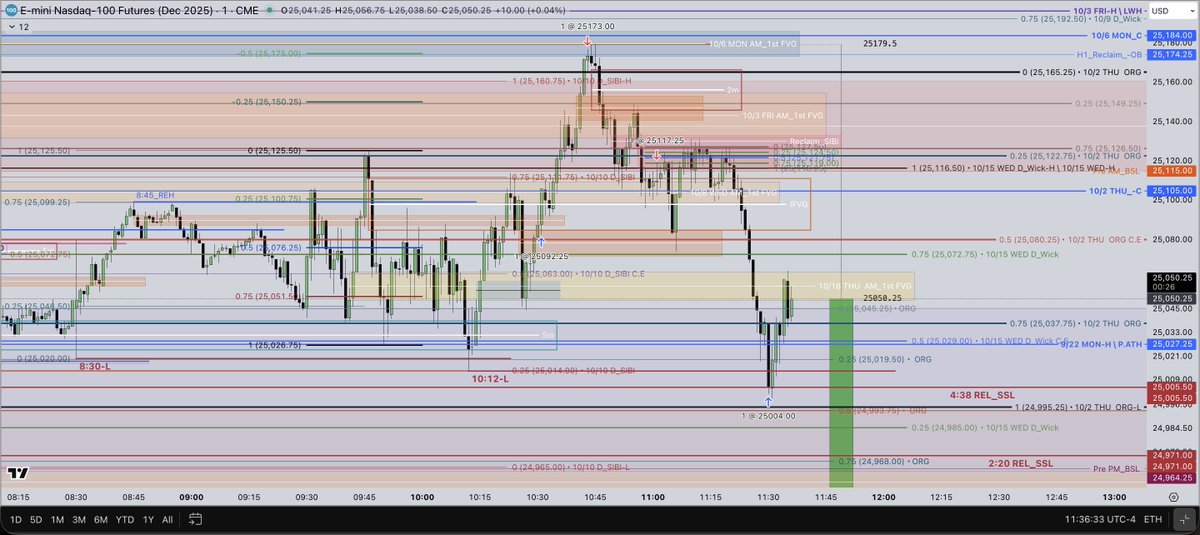Viewport: 1200px width, 535px height.
Task: Click the 10:00 time axis label
Action: (x=422, y=496)
